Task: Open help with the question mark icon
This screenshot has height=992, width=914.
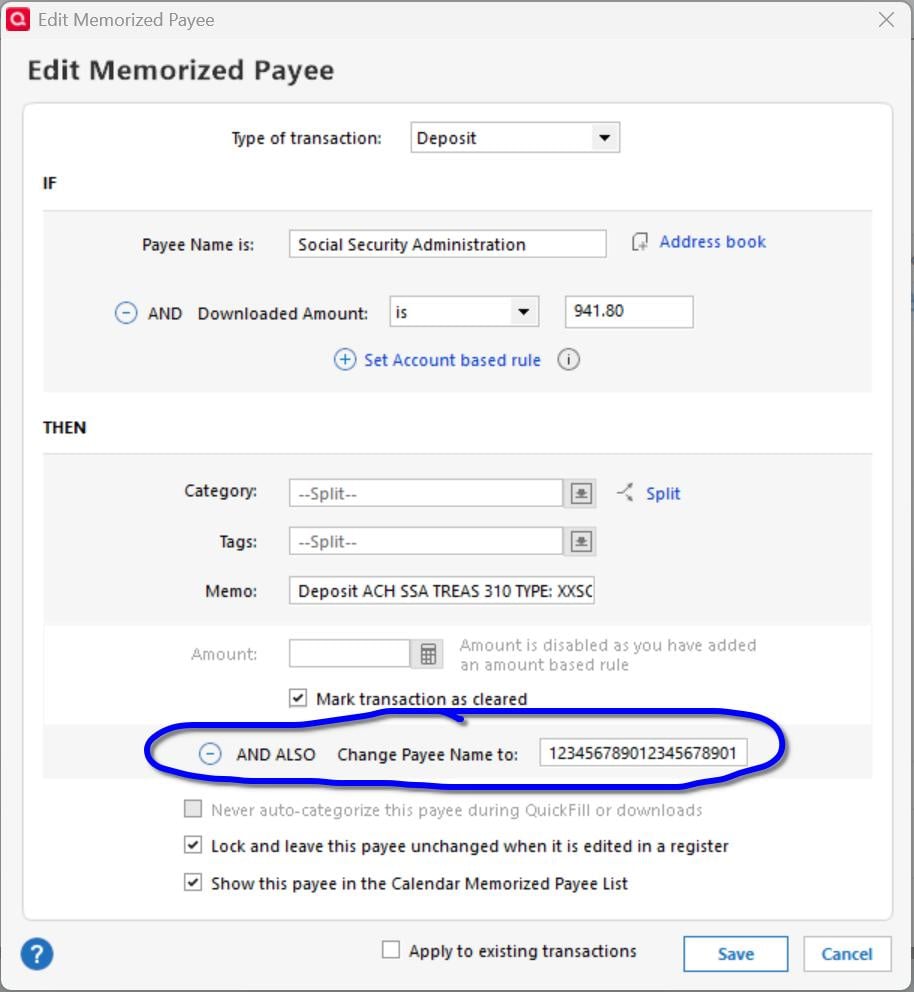Action: point(37,953)
